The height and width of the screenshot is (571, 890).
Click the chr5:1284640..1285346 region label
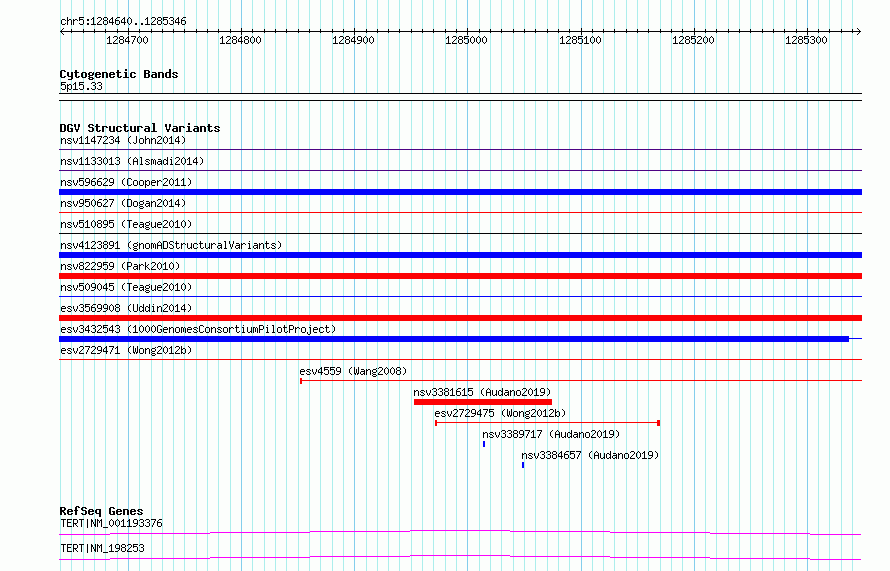(x=123, y=22)
